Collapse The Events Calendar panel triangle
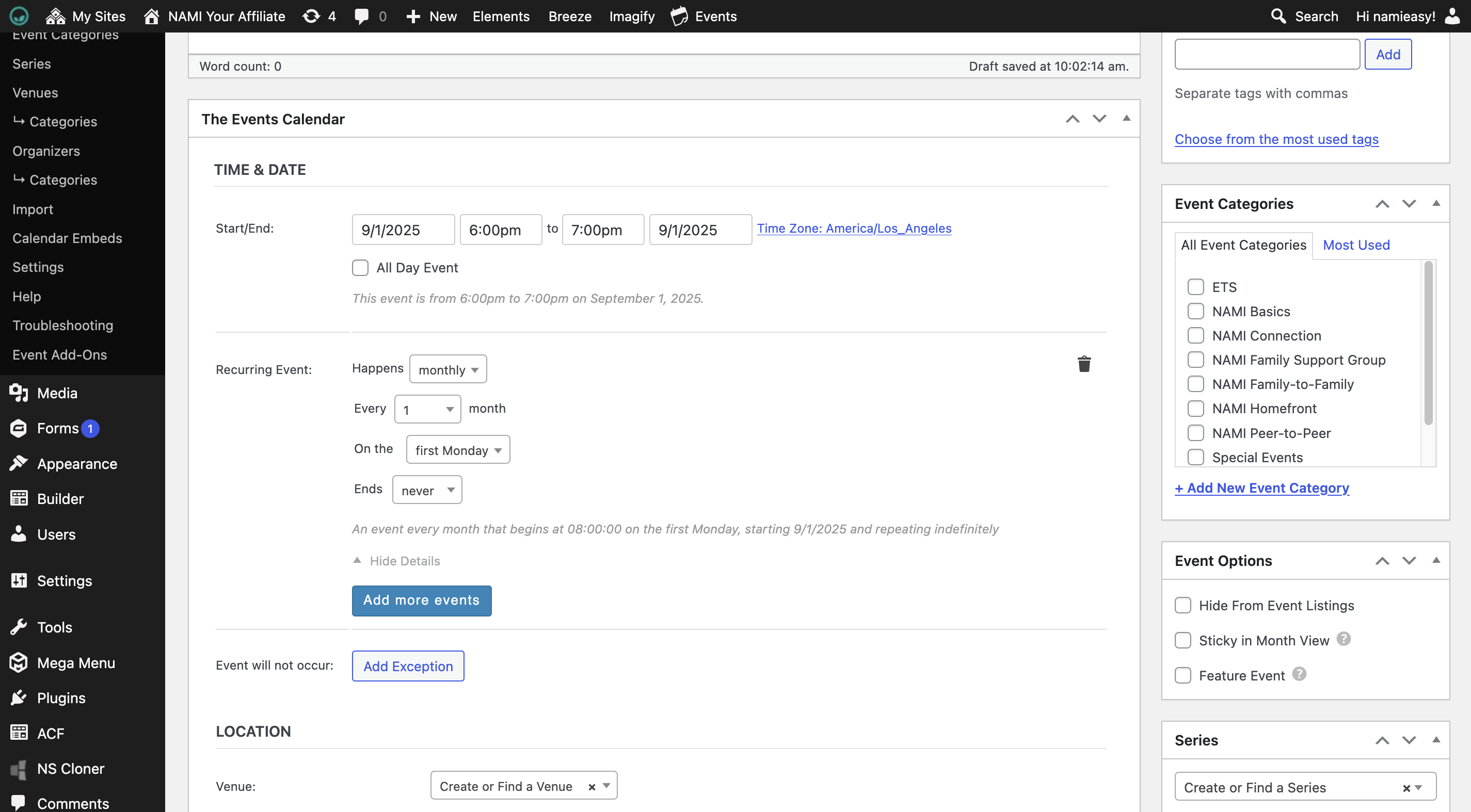1471x812 pixels. [x=1126, y=119]
